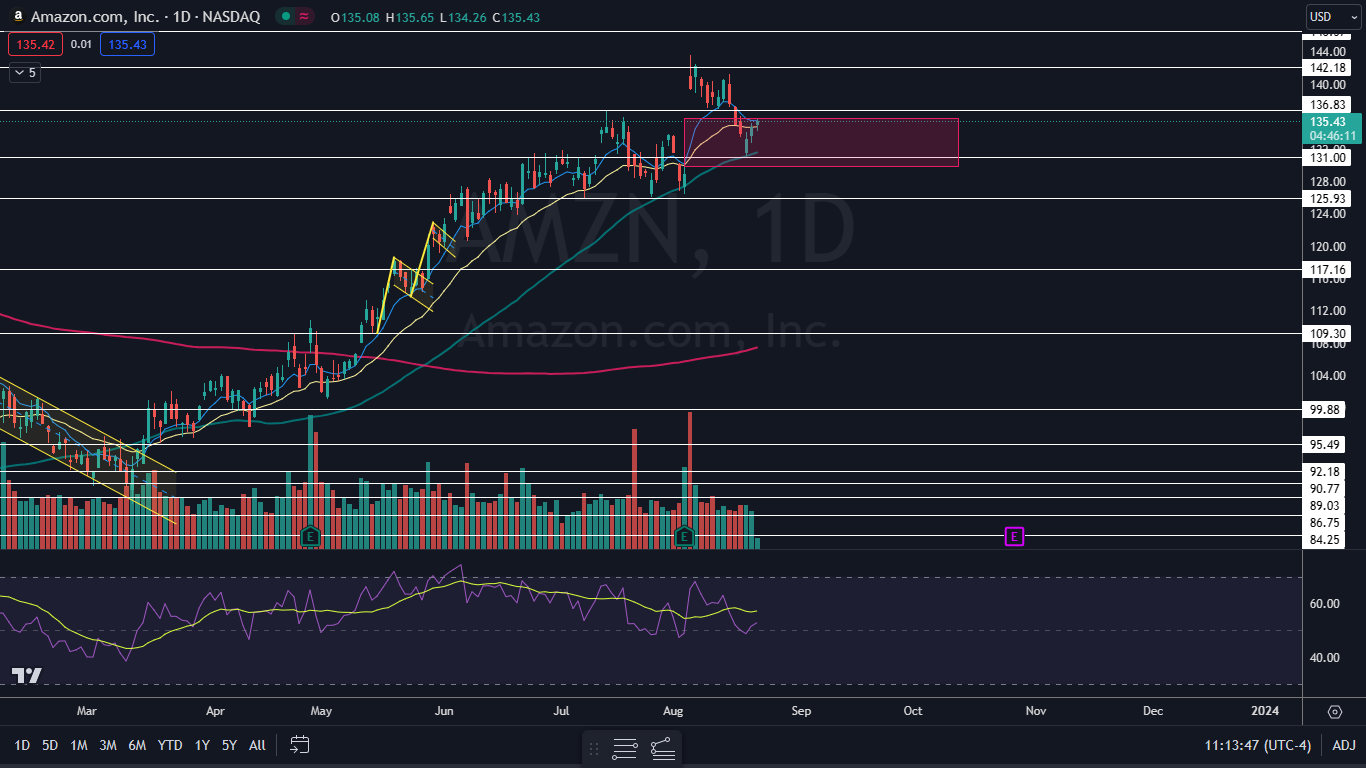
Task: Click the 2024 label on time axis
Action: tap(1265, 711)
